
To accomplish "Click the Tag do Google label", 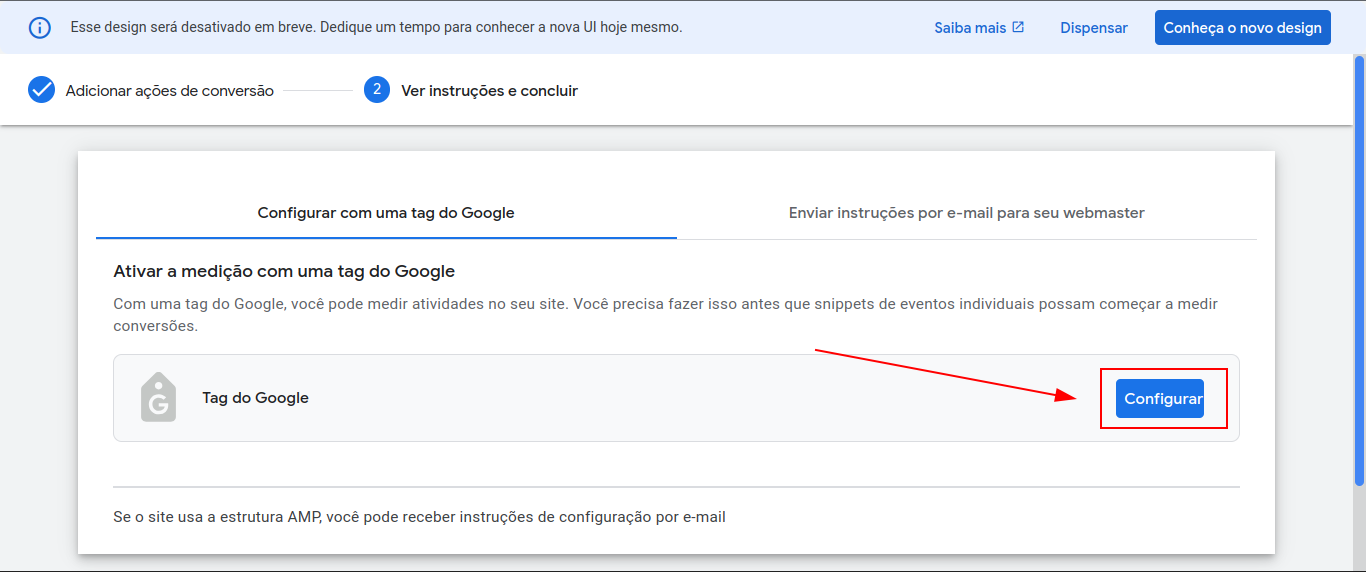I will tap(255, 398).
